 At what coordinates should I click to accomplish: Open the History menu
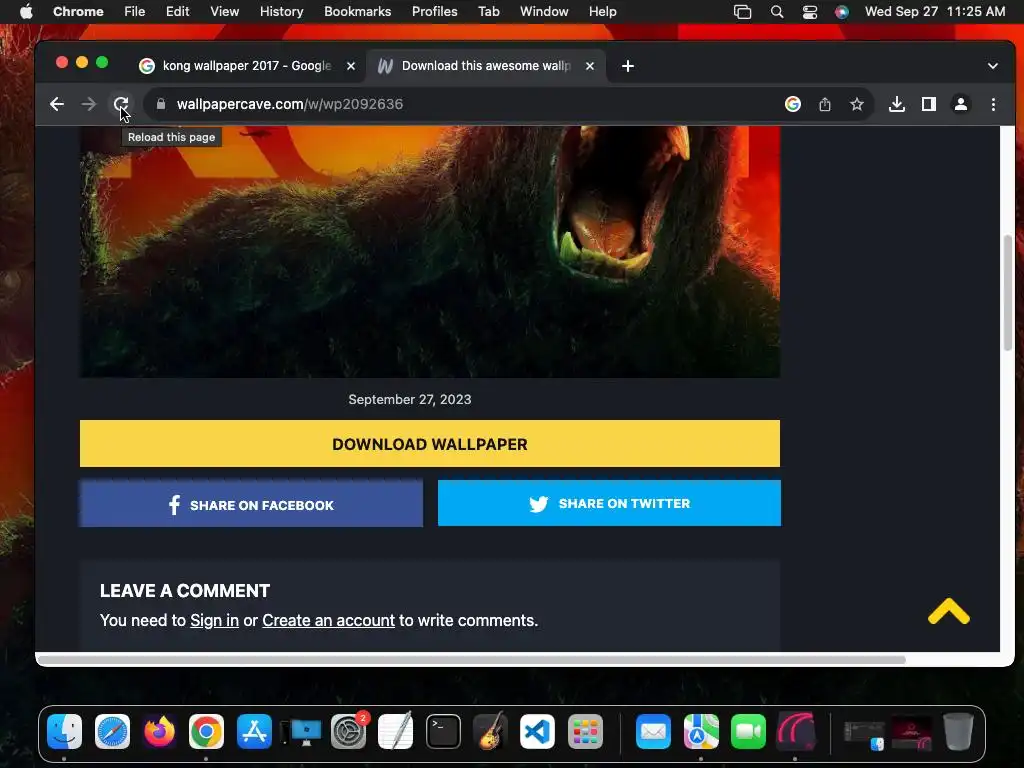coord(281,11)
